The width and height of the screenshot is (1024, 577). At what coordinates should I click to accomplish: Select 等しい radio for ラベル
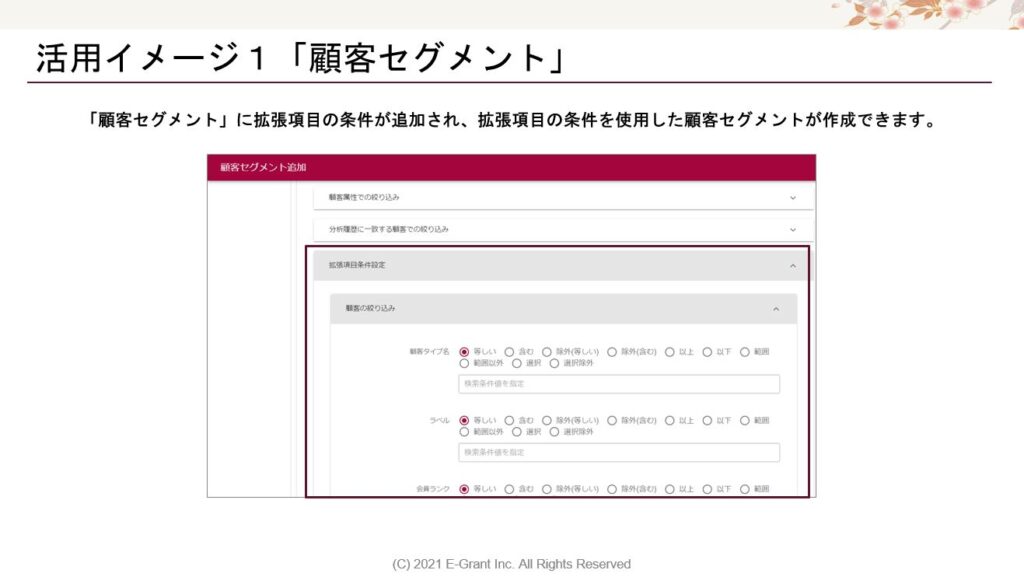tap(464, 421)
